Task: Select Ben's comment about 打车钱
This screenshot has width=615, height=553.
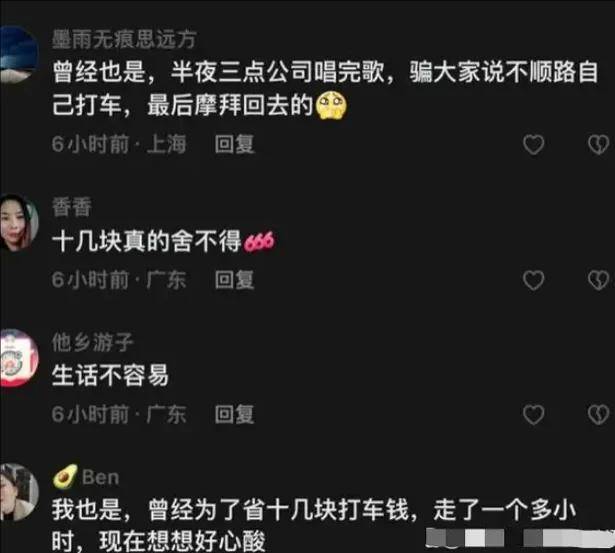Action: click(x=314, y=526)
